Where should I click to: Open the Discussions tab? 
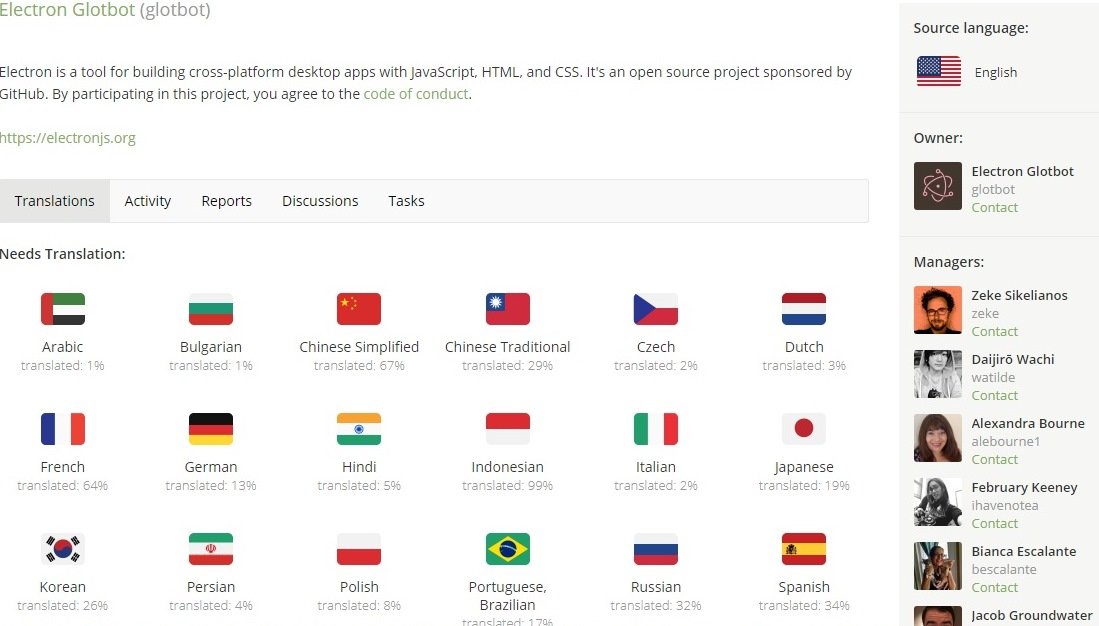coord(320,201)
